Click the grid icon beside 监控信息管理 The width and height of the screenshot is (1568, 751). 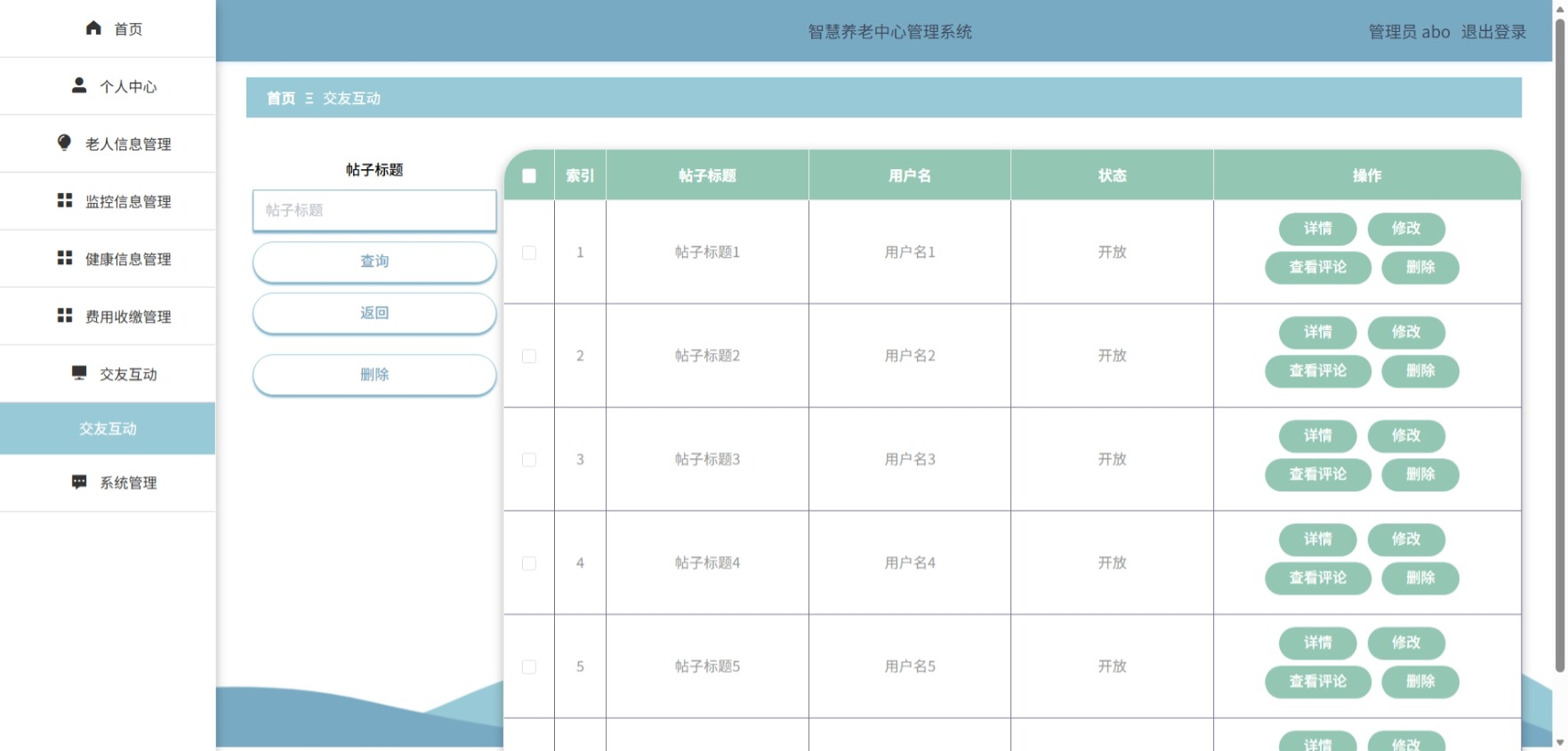(65, 200)
